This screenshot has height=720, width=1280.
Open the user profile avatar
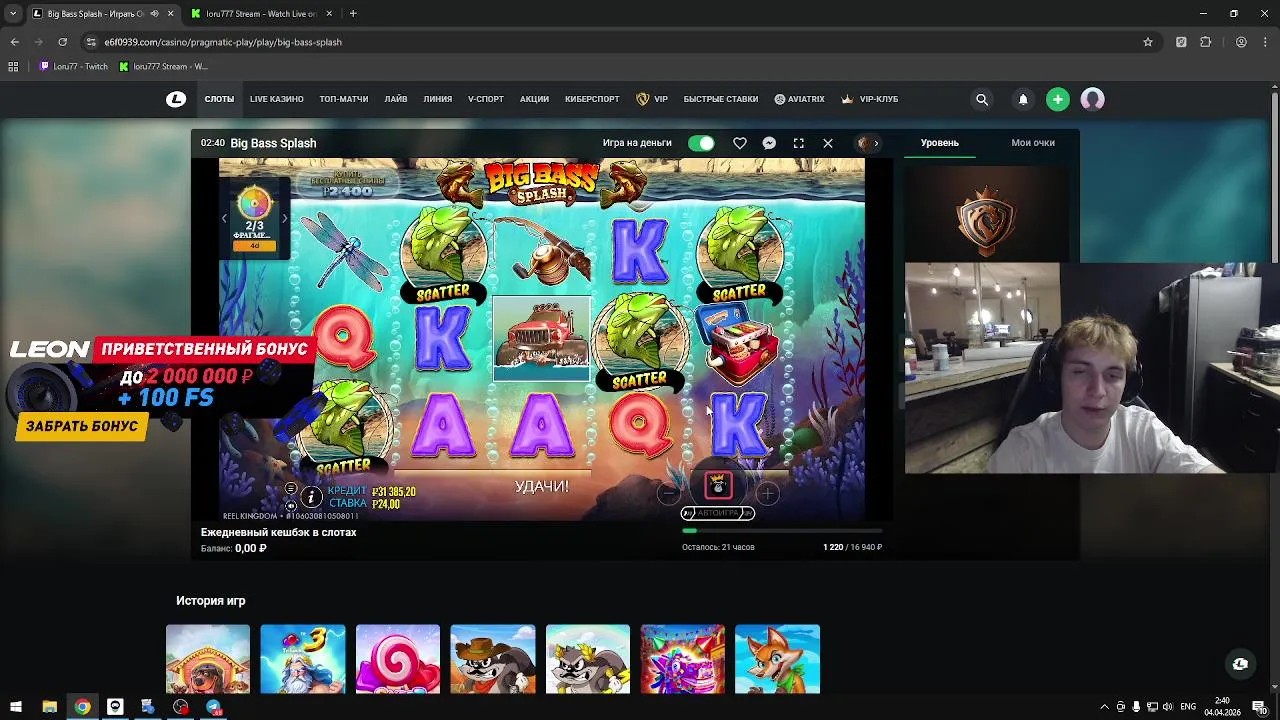tap(1092, 99)
